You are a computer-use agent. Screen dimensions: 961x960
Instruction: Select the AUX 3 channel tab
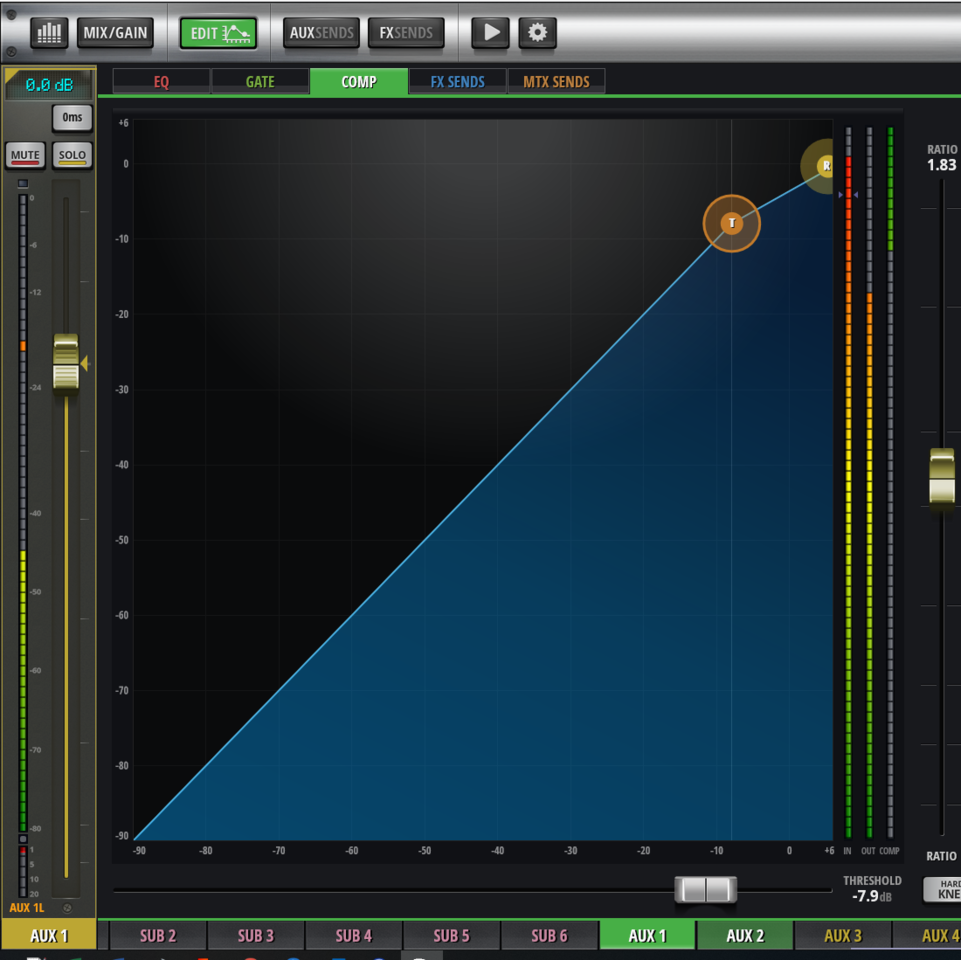tap(843, 935)
